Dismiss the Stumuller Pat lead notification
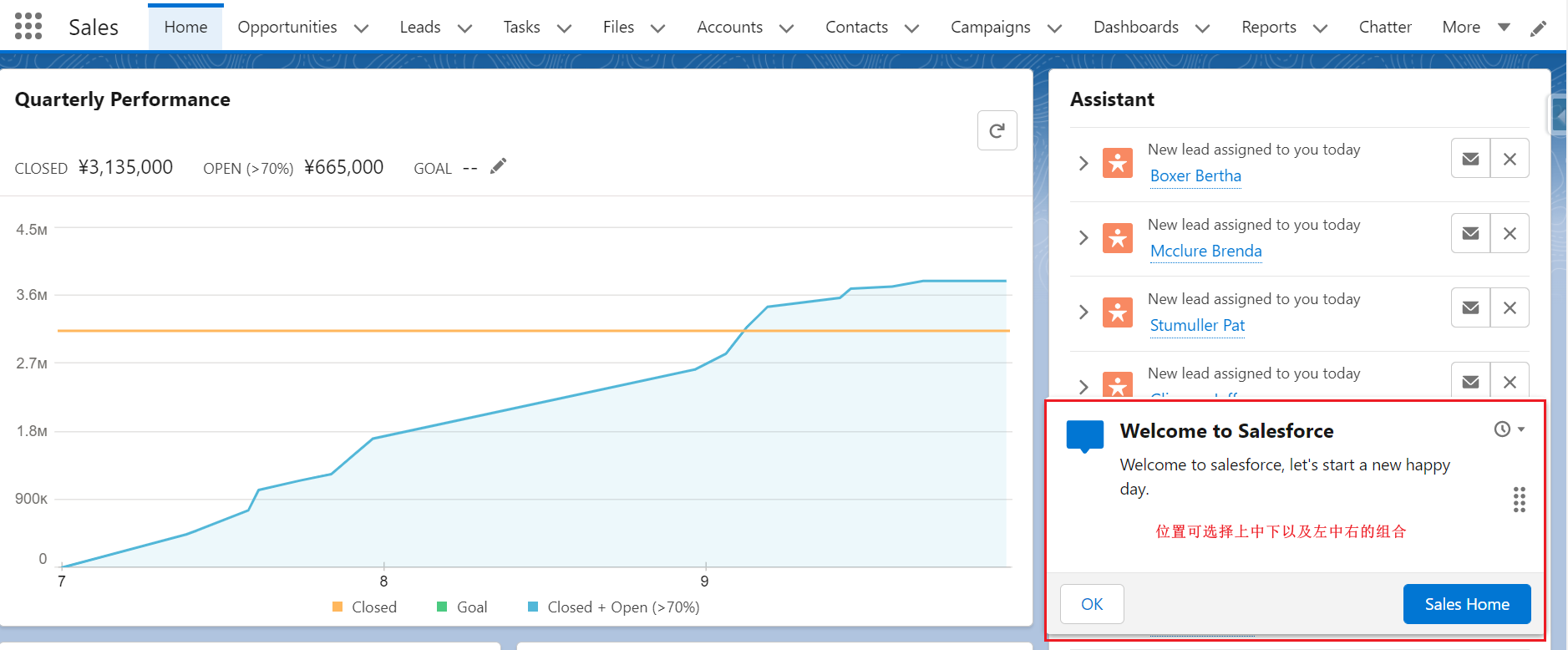 click(x=1510, y=307)
